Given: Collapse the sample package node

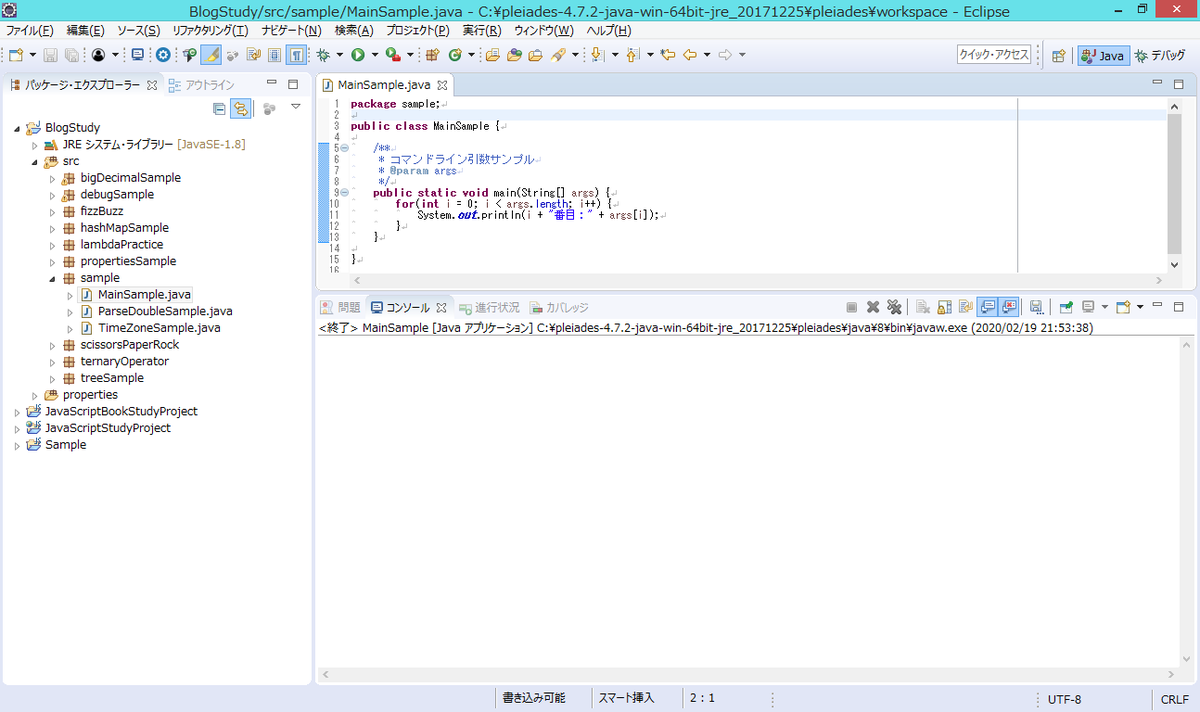Looking at the screenshot, I should click(52, 278).
